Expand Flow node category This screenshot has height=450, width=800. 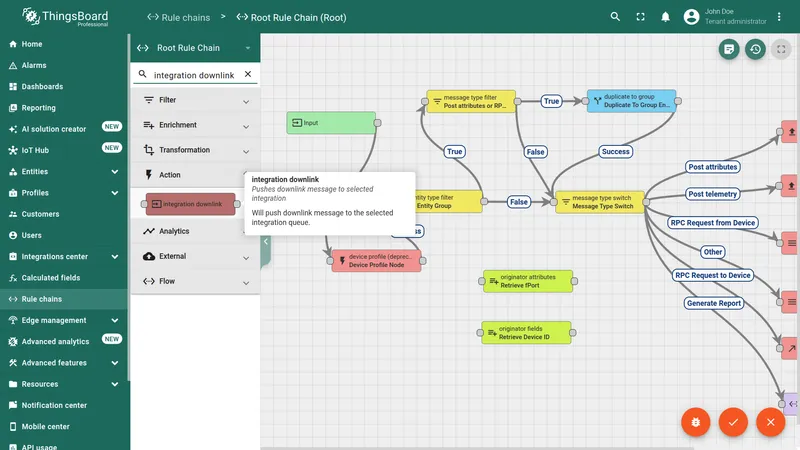[x=195, y=281]
